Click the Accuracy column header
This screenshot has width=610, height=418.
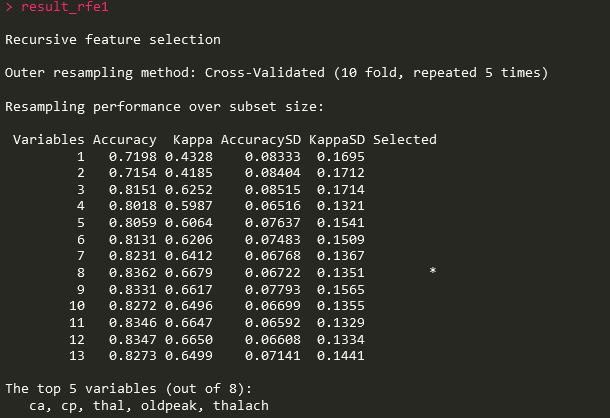pyautogui.click(x=124, y=140)
